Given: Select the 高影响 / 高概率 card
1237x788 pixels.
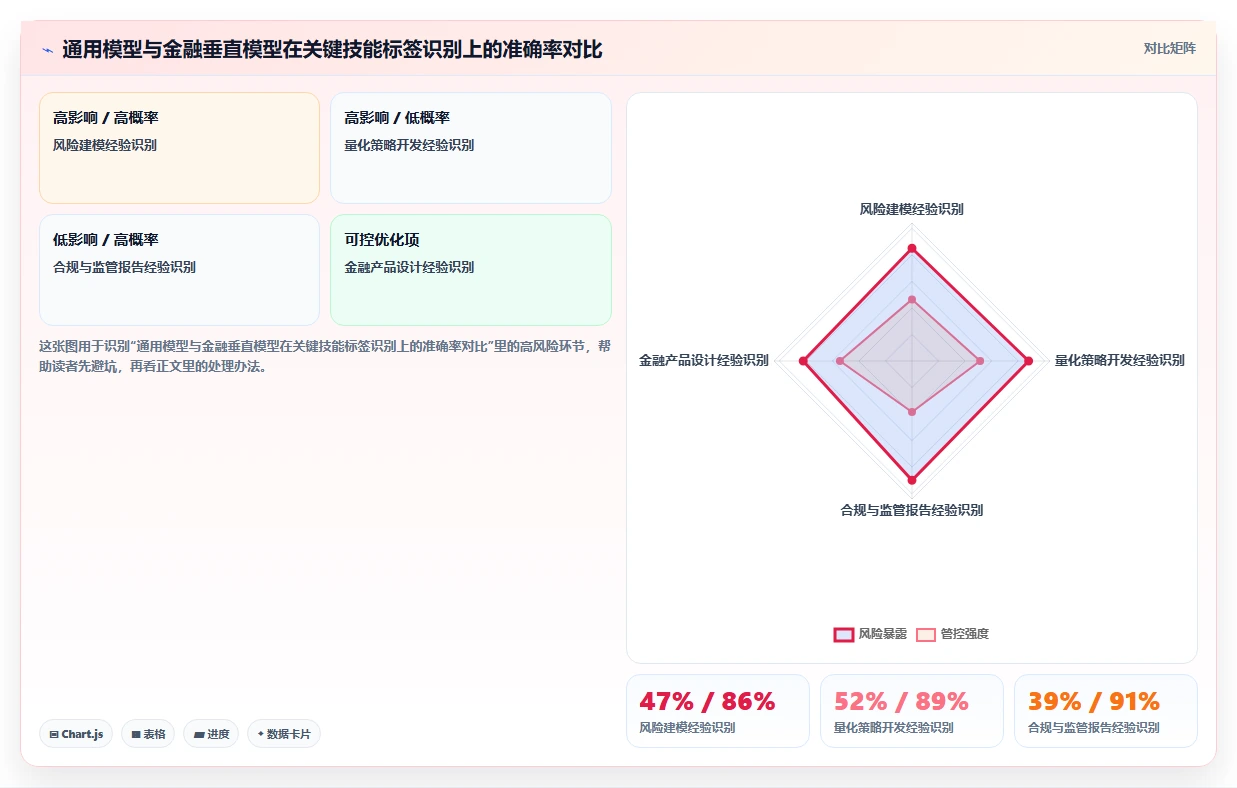Looking at the screenshot, I should point(179,148).
